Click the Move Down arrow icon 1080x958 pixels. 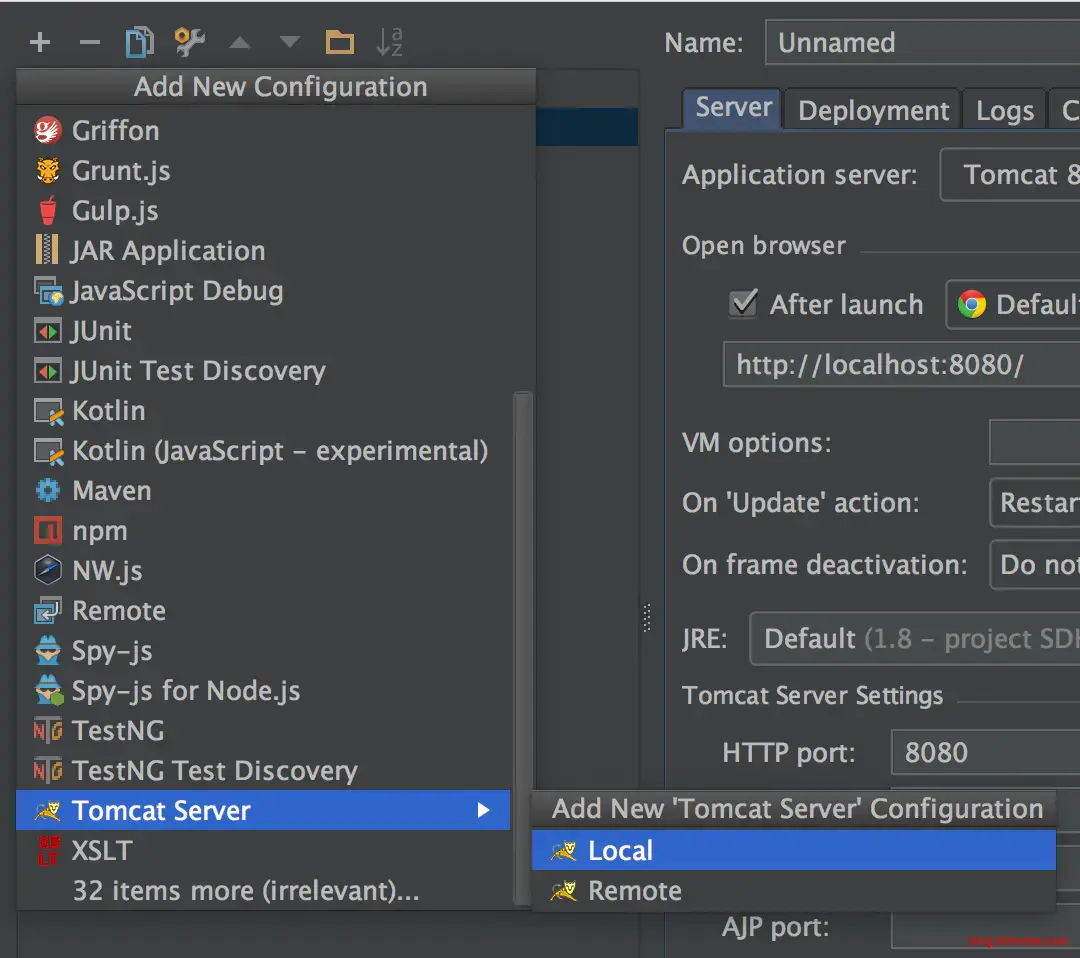click(x=290, y=42)
